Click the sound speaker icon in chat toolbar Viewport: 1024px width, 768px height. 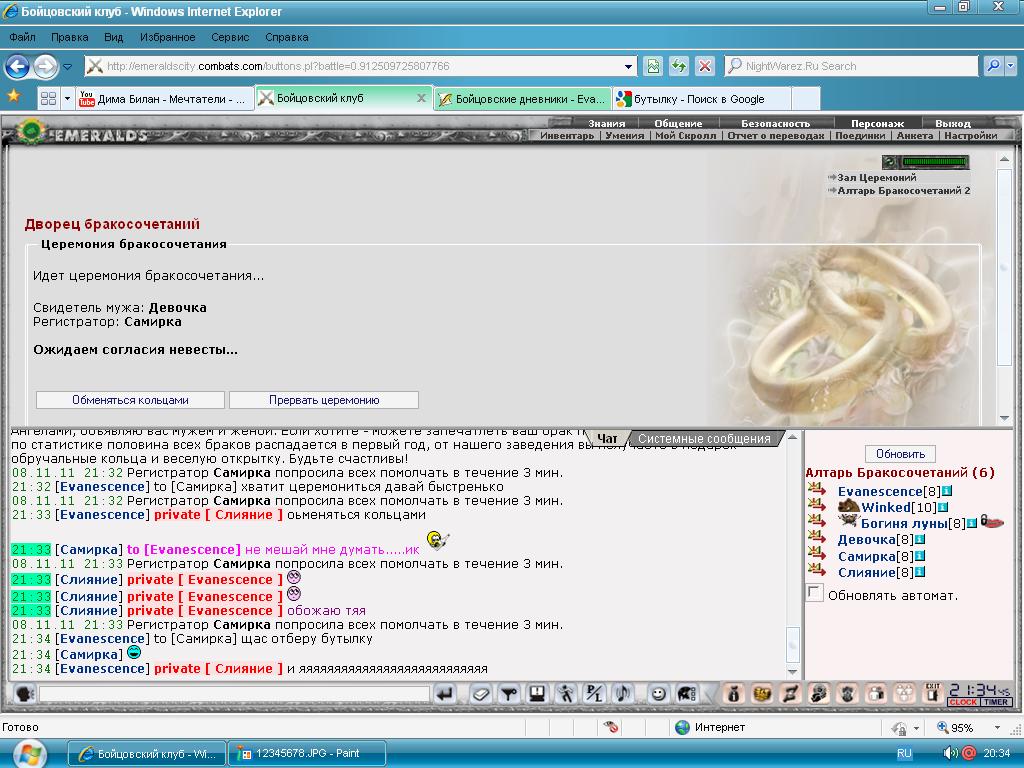(x=622, y=694)
